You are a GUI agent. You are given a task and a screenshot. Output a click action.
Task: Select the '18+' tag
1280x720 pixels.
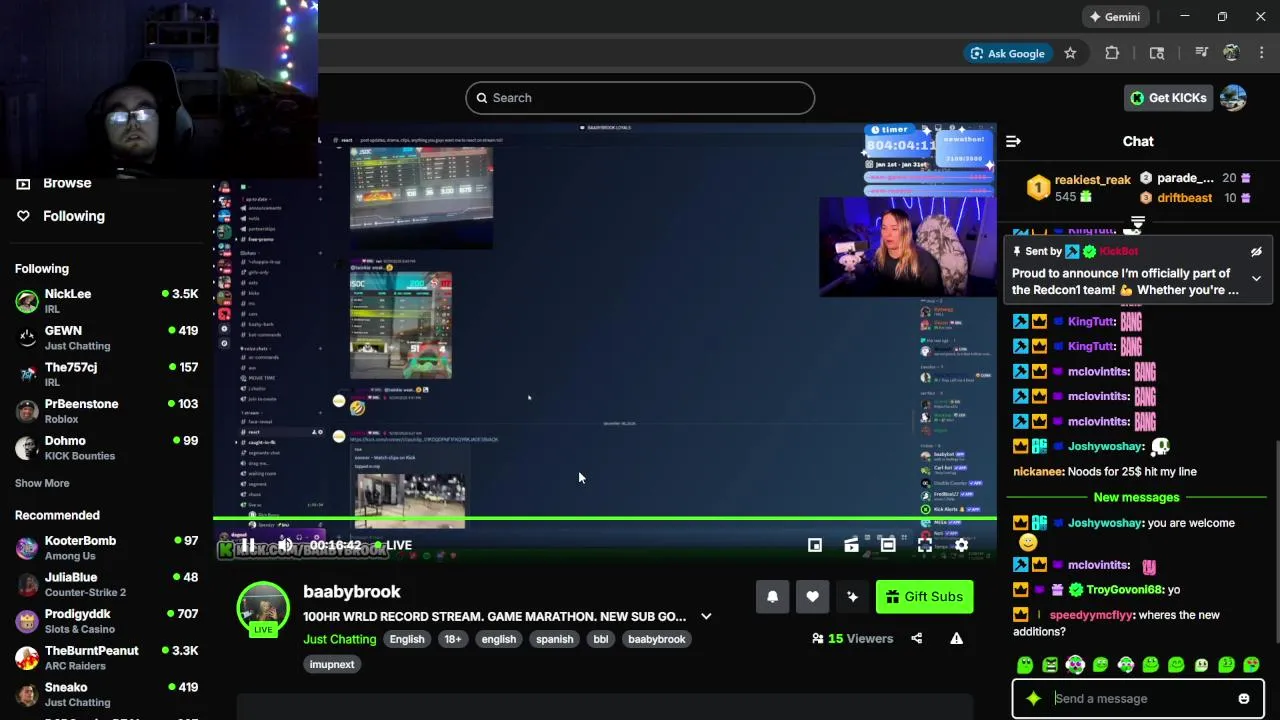pyautogui.click(x=453, y=639)
